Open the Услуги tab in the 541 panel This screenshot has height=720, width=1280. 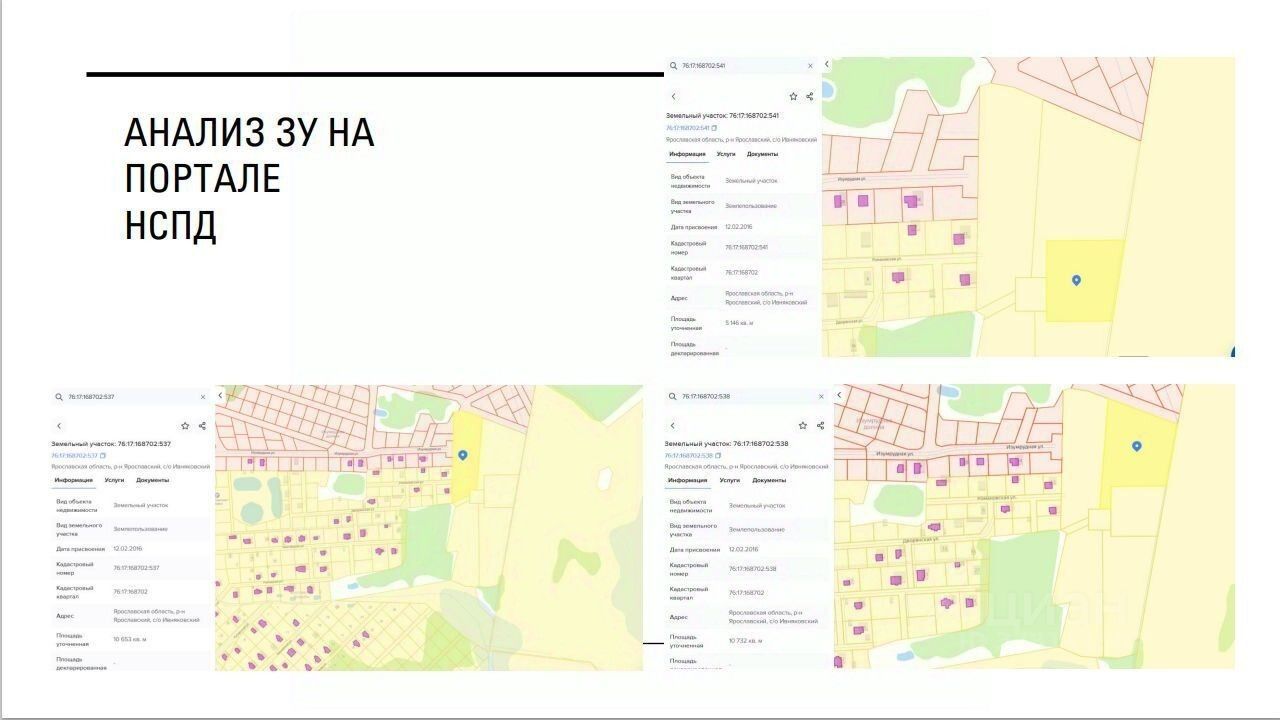tap(726, 154)
